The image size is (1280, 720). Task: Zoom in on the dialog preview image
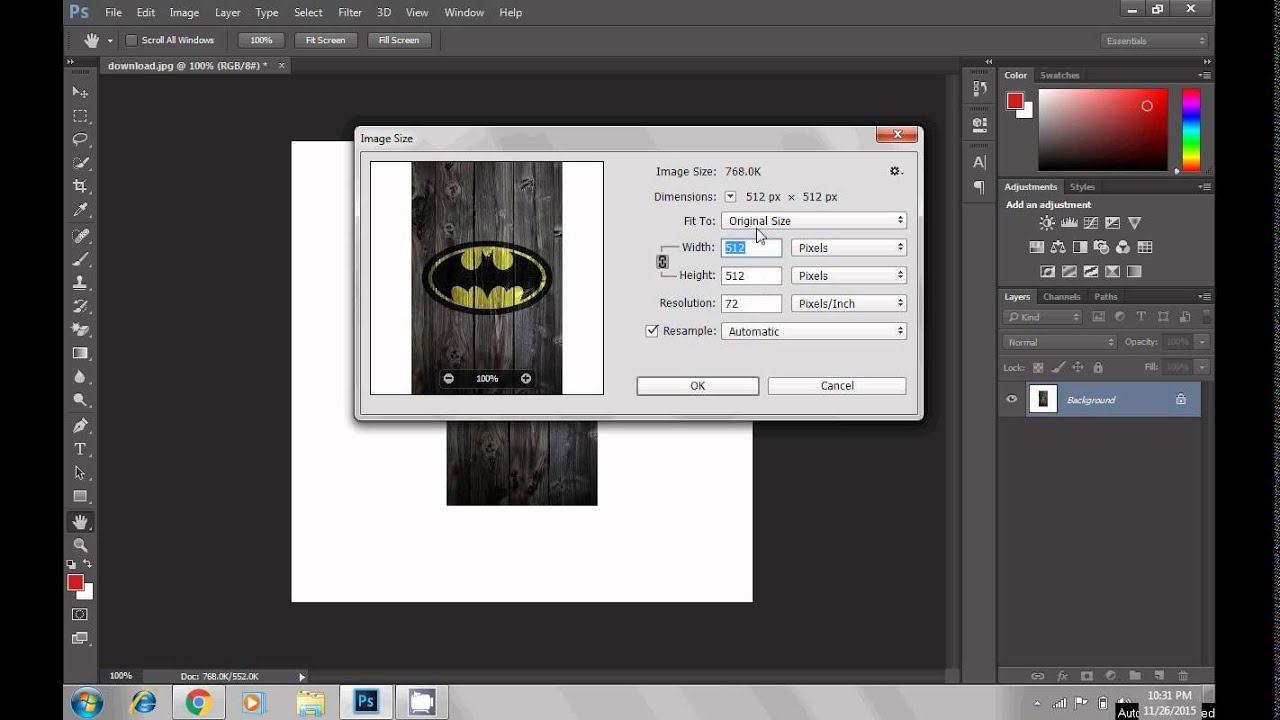pyautogui.click(x=526, y=379)
